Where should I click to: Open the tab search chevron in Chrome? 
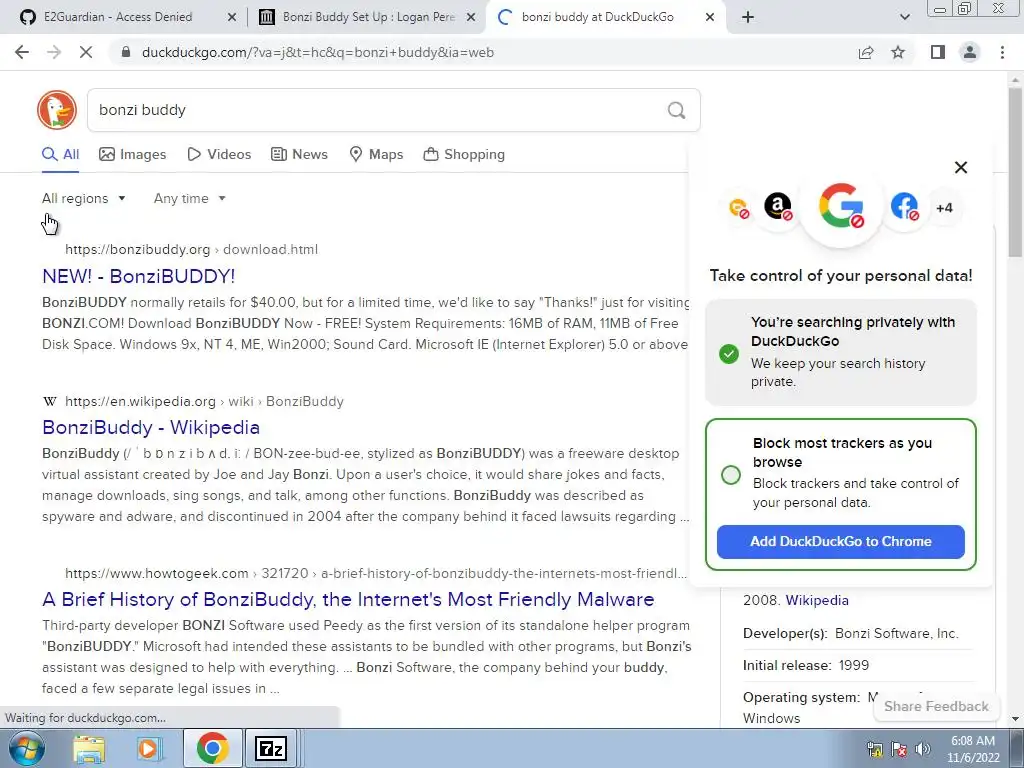(904, 17)
